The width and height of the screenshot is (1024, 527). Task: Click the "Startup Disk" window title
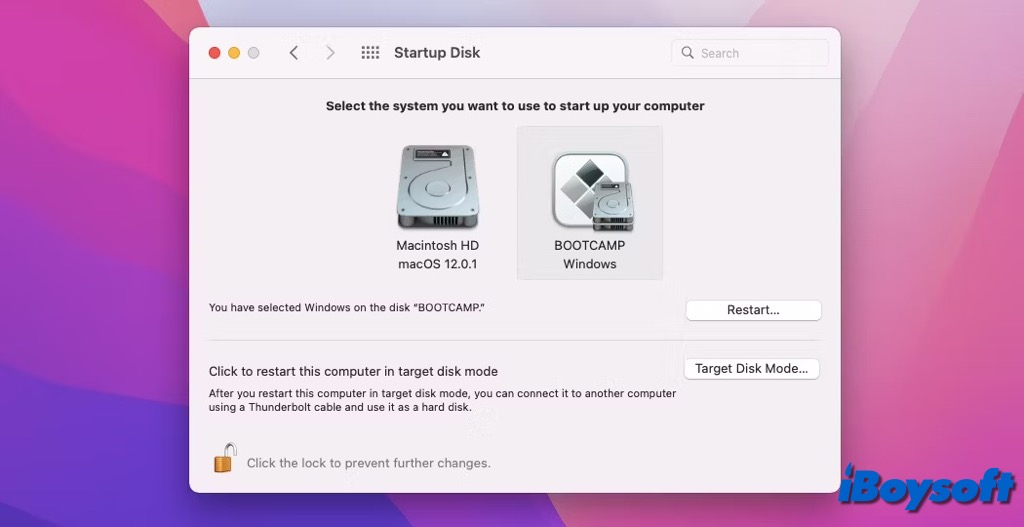tap(437, 53)
